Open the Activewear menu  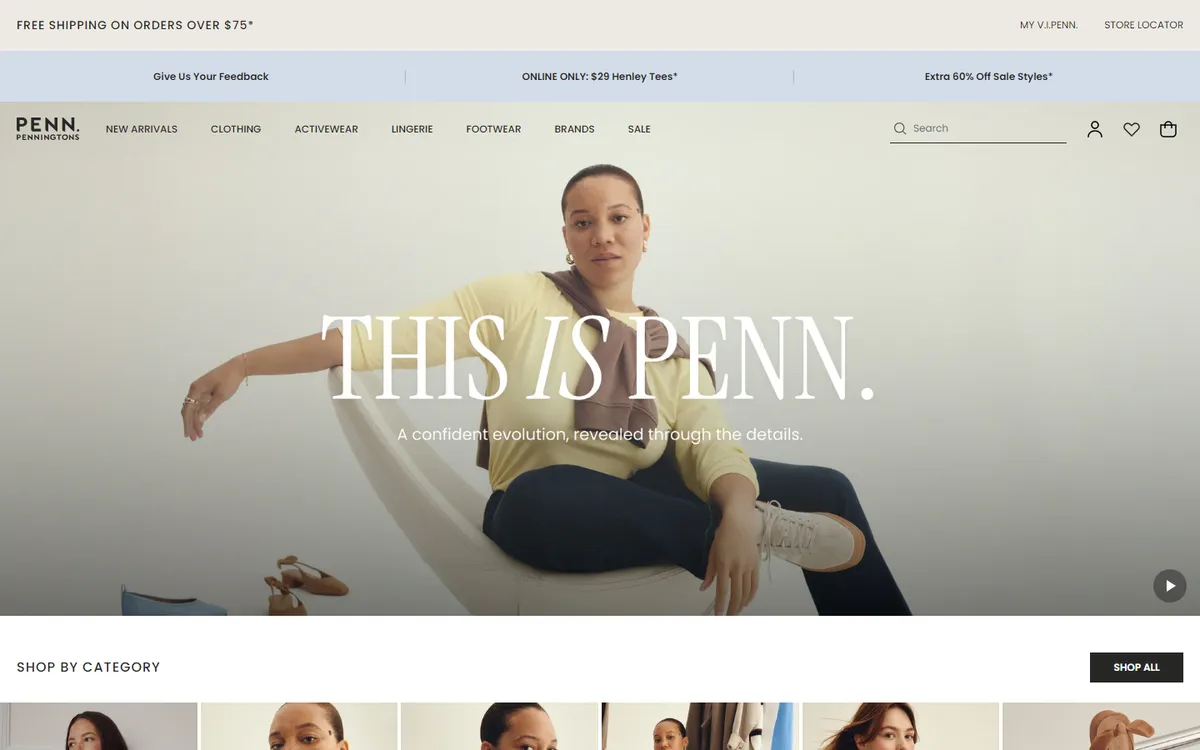[x=326, y=129]
